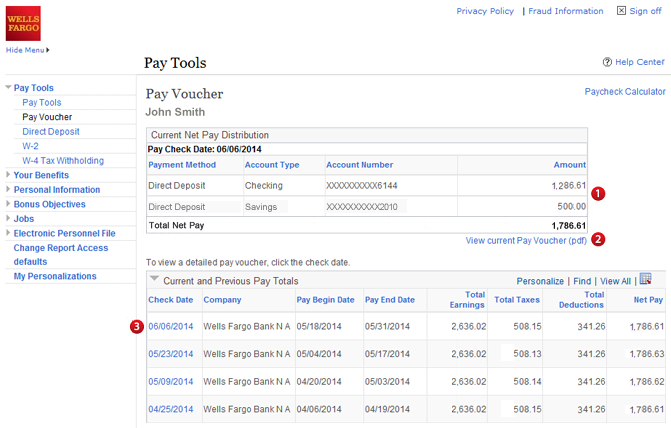The width and height of the screenshot is (671, 428).
Task: Click account number XXXXXXXXXX6144
Action: 362,186
